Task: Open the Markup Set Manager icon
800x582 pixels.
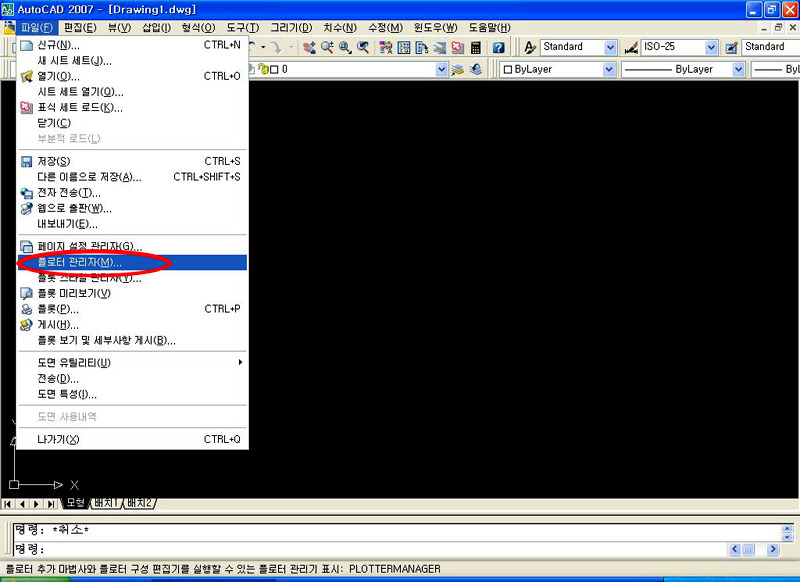Action: point(458,47)
